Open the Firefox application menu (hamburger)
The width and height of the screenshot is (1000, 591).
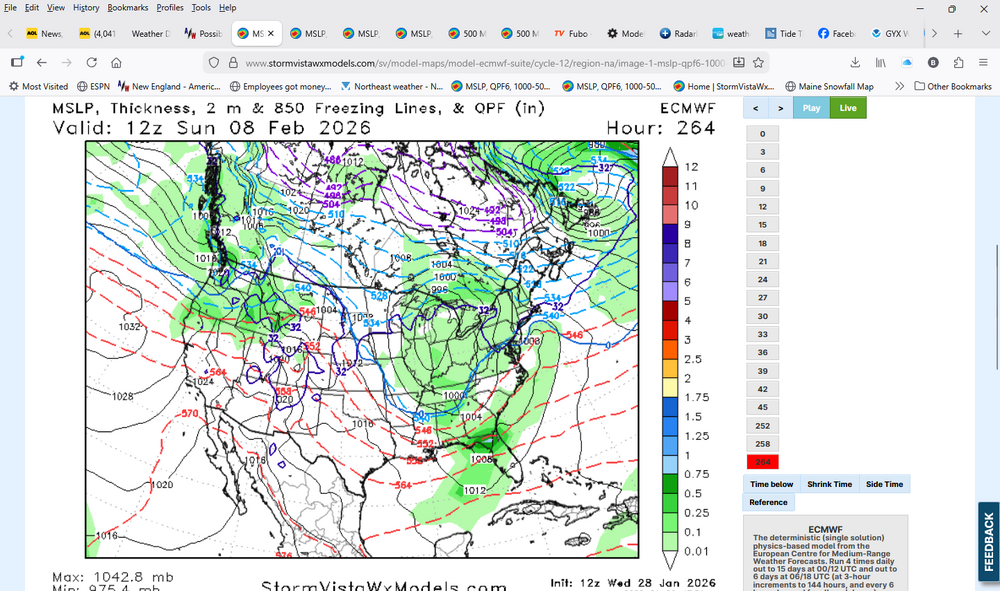(x=982, y=62)
